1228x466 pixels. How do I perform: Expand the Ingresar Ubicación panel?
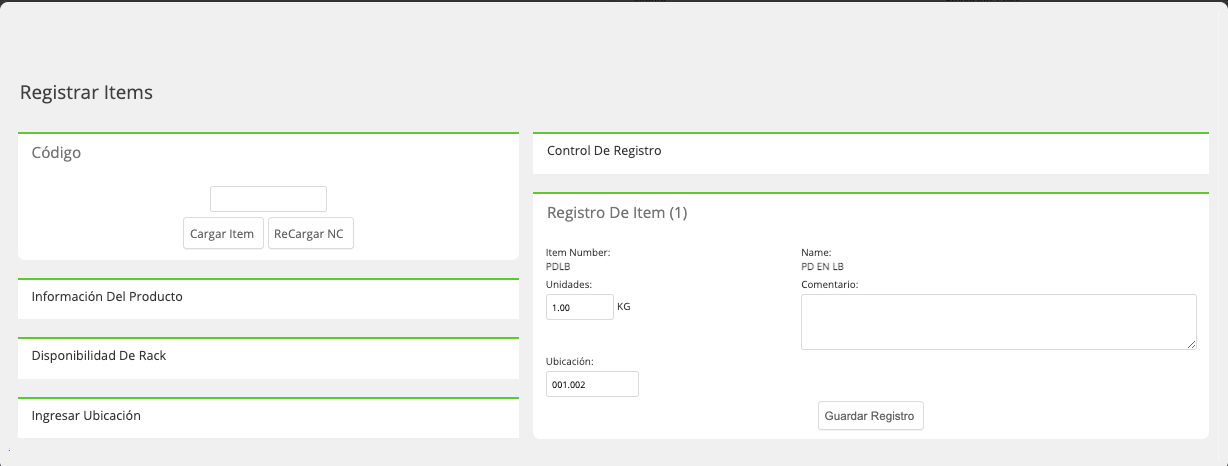coord(268,416)
